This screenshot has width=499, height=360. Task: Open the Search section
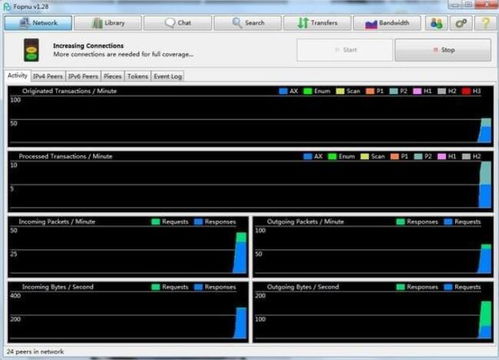[x=248, y=23]
